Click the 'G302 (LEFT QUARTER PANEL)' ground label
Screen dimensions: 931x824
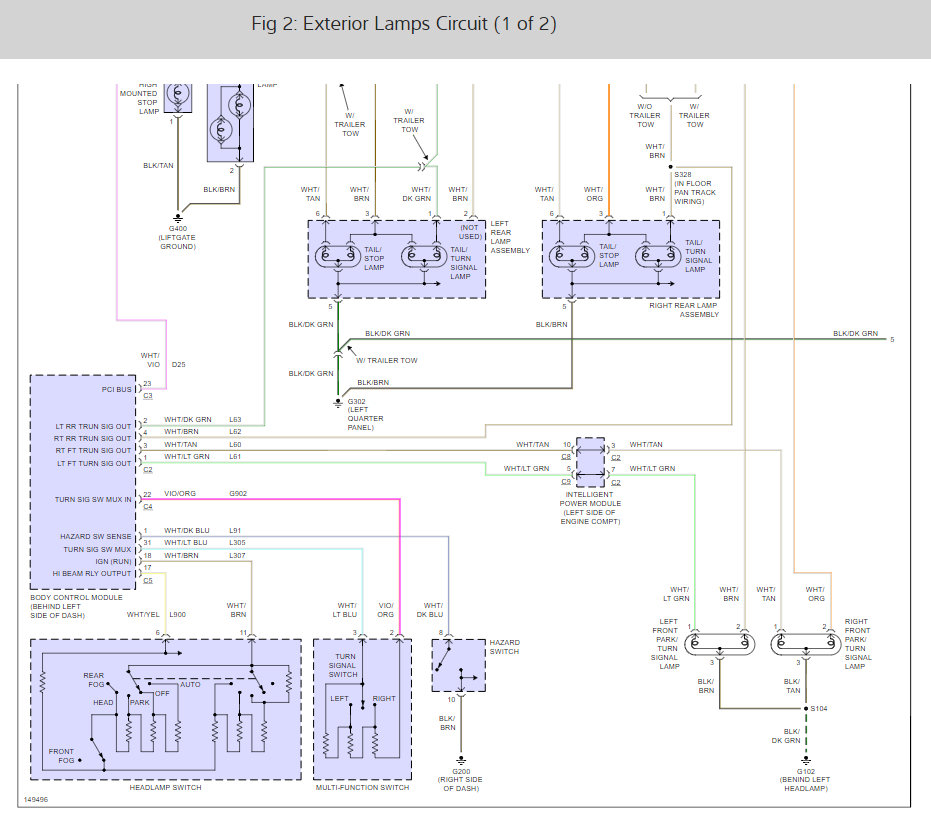pos(365,414)
